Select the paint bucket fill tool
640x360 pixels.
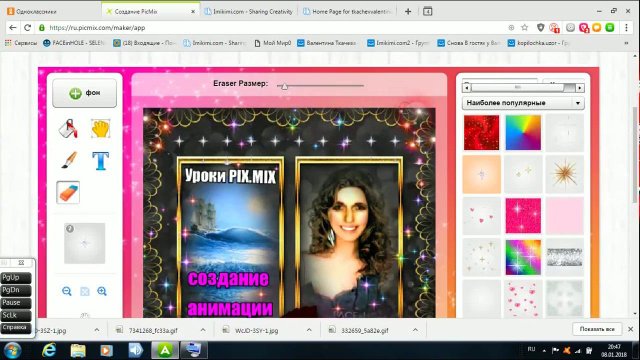(x=68, y=129)
